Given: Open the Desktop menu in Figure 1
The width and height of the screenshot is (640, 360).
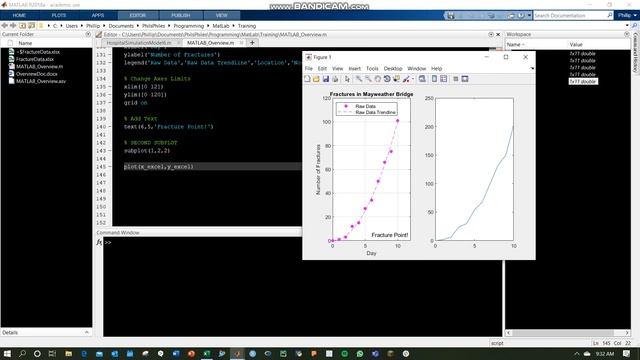Looking at the screenshot, I should tap(393, 69).
